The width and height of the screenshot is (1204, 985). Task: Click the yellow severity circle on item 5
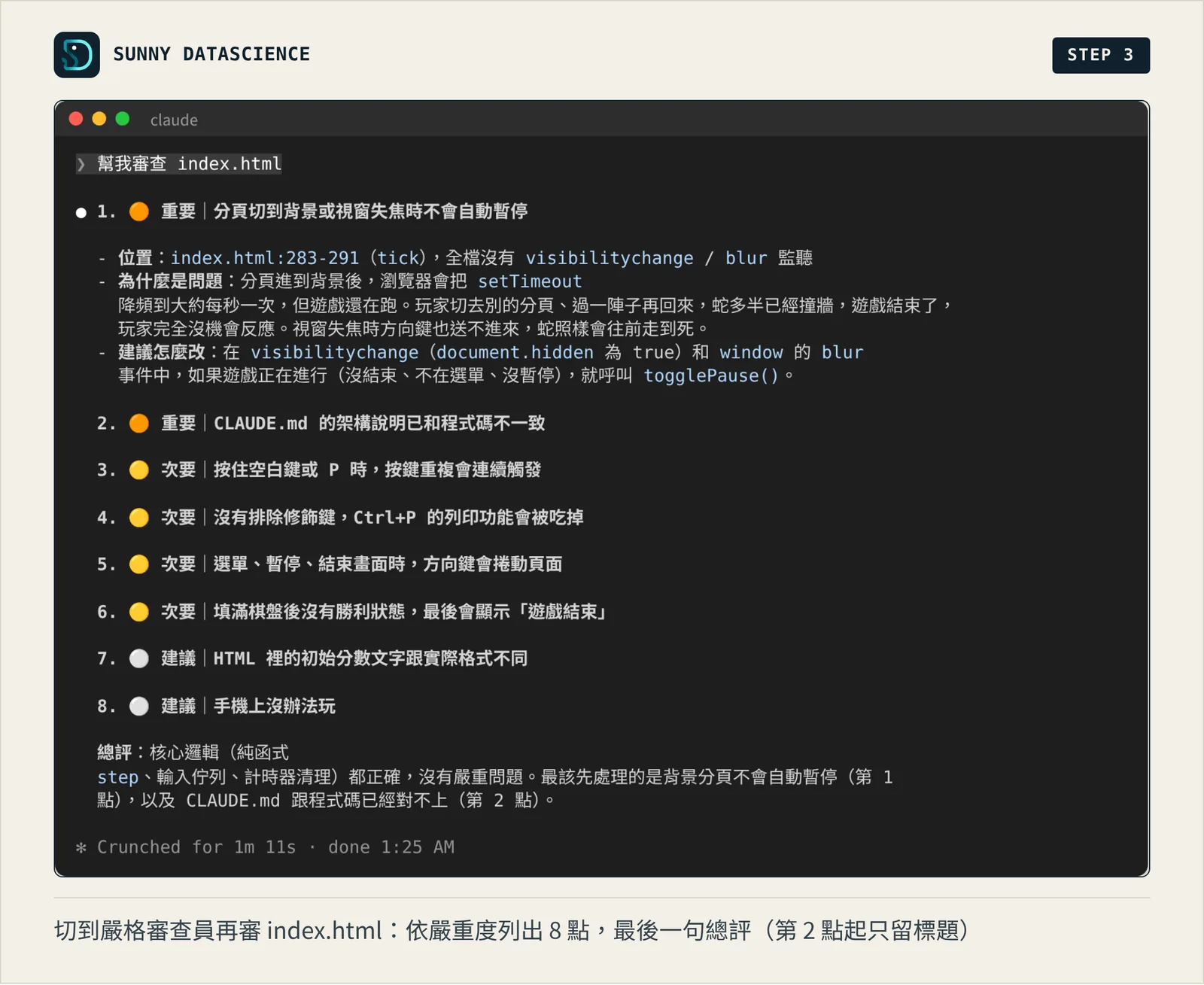pos(139,564)
